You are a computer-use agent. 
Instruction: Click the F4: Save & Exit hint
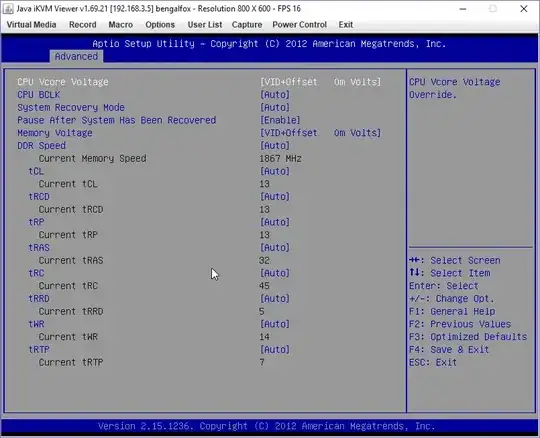point(449,350)
